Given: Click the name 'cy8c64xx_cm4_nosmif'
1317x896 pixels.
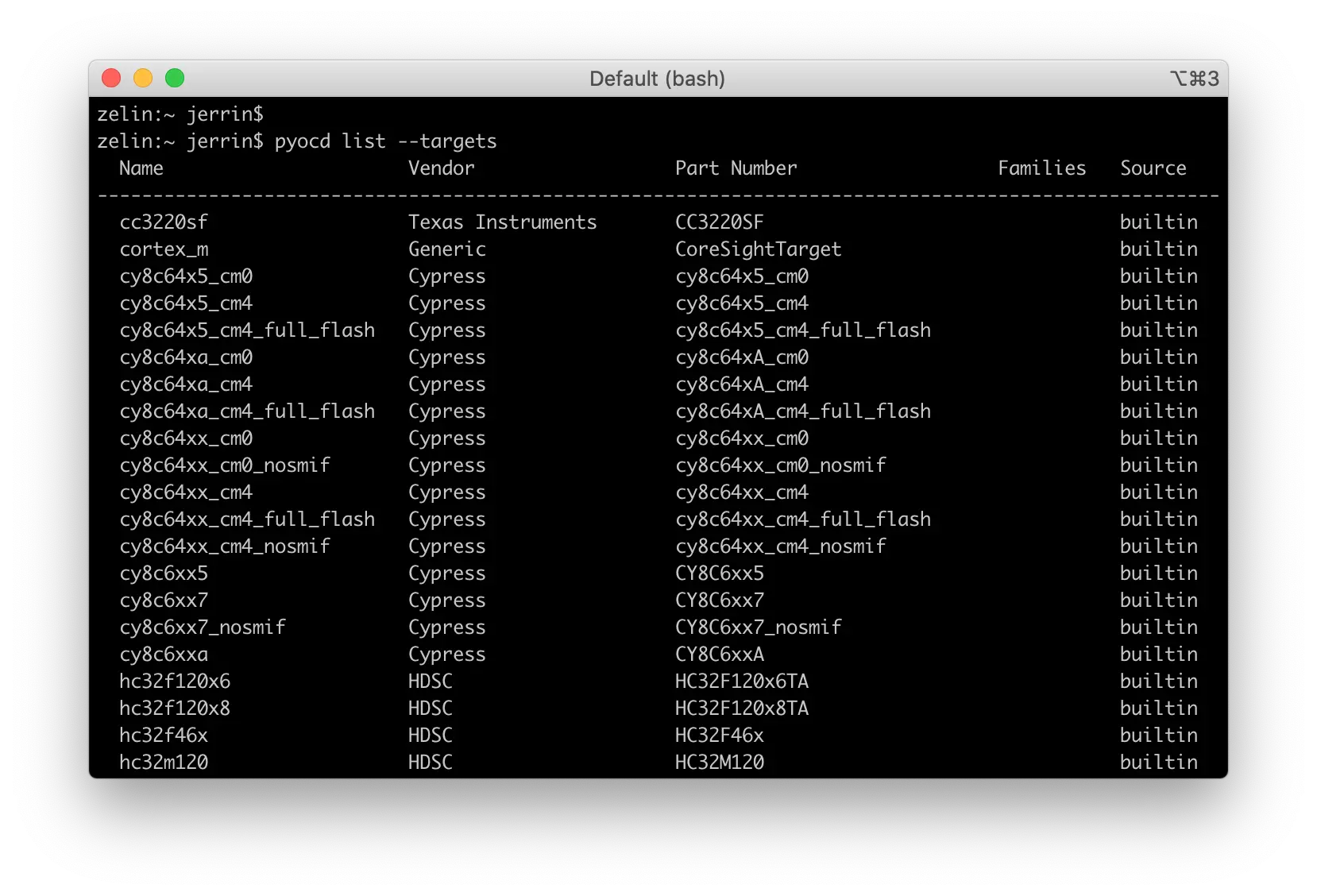Looking at the screenshot, I should [225, 546].
